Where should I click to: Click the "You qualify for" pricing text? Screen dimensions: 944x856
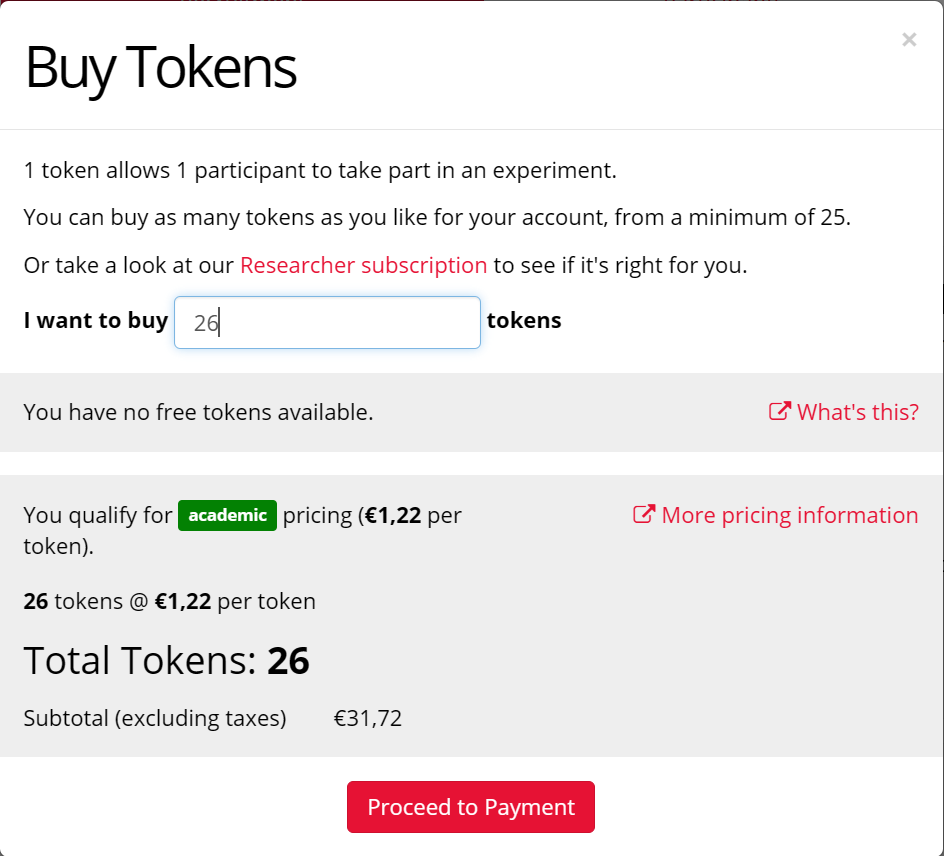pyautogui.click(x=98, y=516)
